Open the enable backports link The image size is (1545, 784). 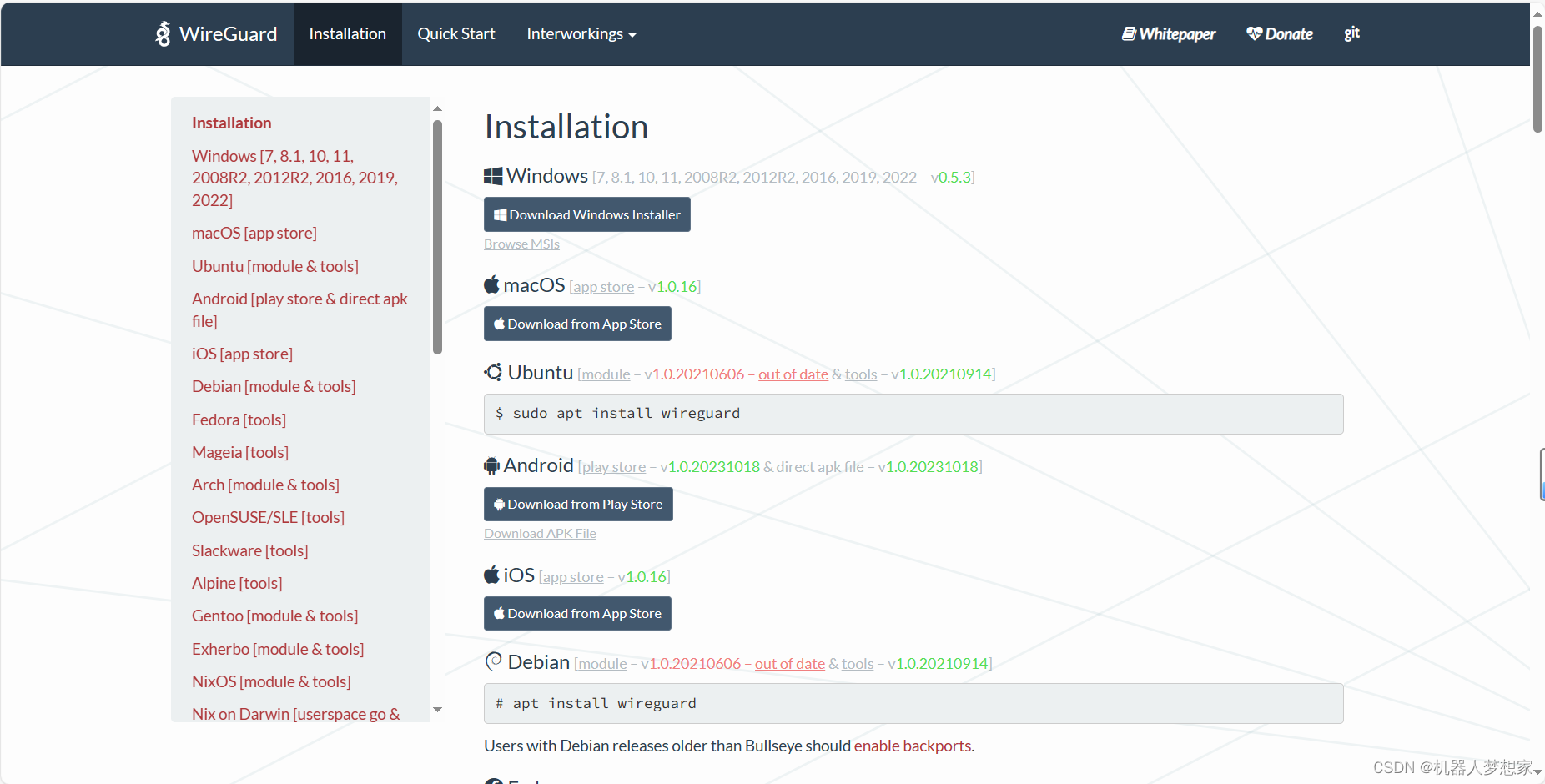(x=913, y=746)
